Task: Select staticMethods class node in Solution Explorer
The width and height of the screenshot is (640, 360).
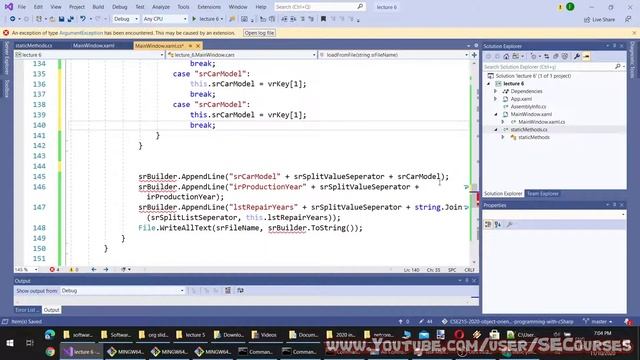Action: 534,138
